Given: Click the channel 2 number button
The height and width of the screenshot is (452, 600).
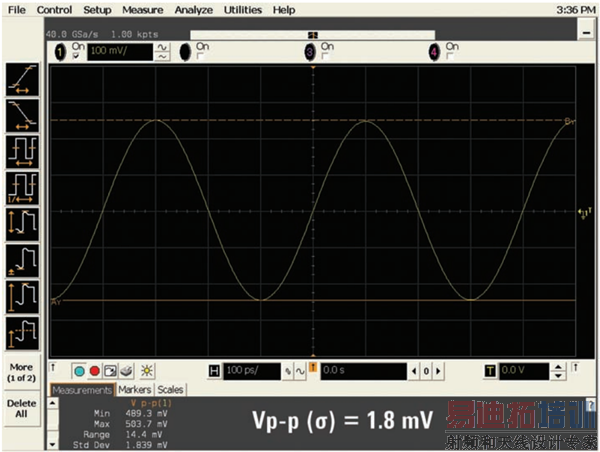Looking at the screenshot, I should tap(185, 52).
